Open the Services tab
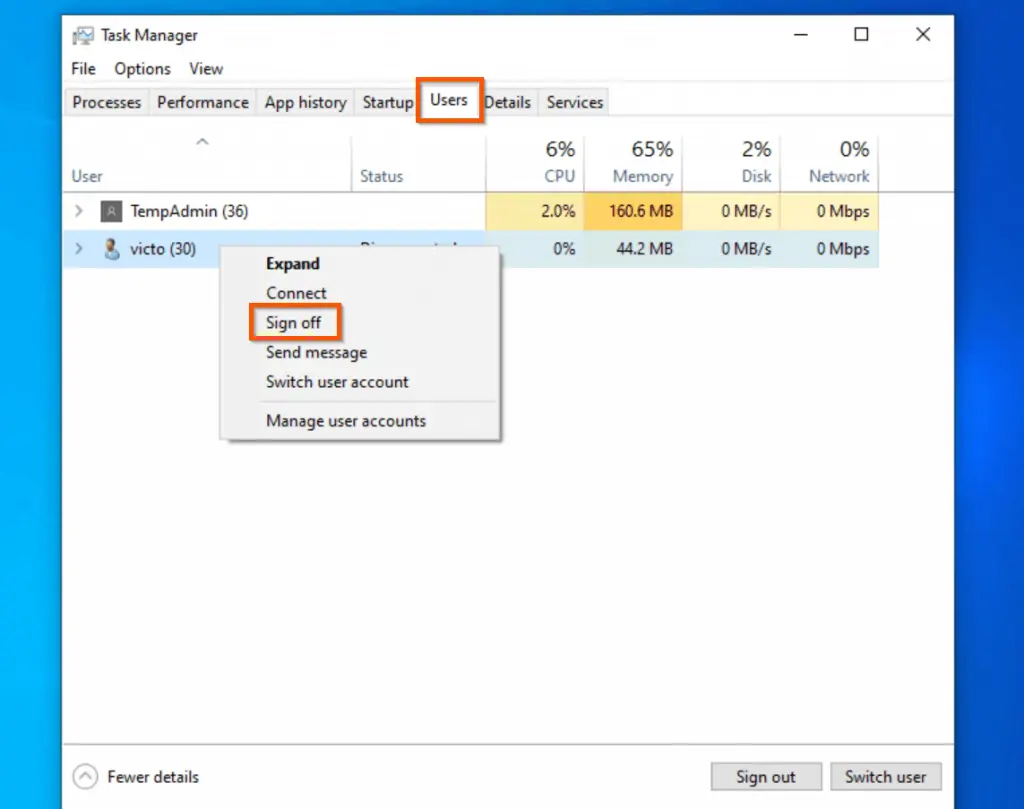 [x=573, y=101]
